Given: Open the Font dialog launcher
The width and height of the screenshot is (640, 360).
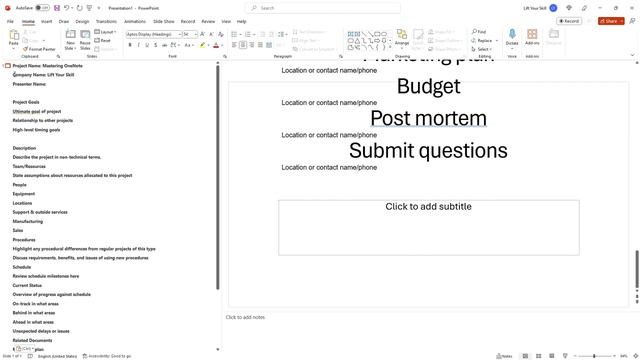Looking at the screenshot, I should 224,56.
